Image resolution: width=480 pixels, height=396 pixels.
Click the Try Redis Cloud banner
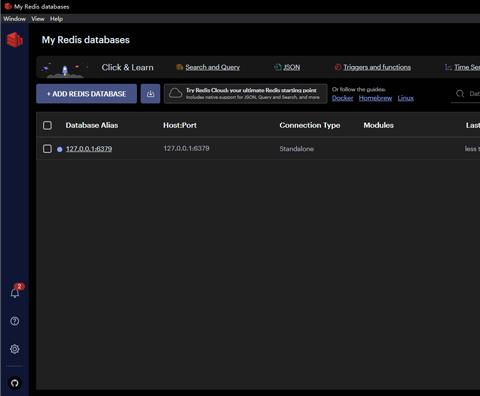pos(246,94)
